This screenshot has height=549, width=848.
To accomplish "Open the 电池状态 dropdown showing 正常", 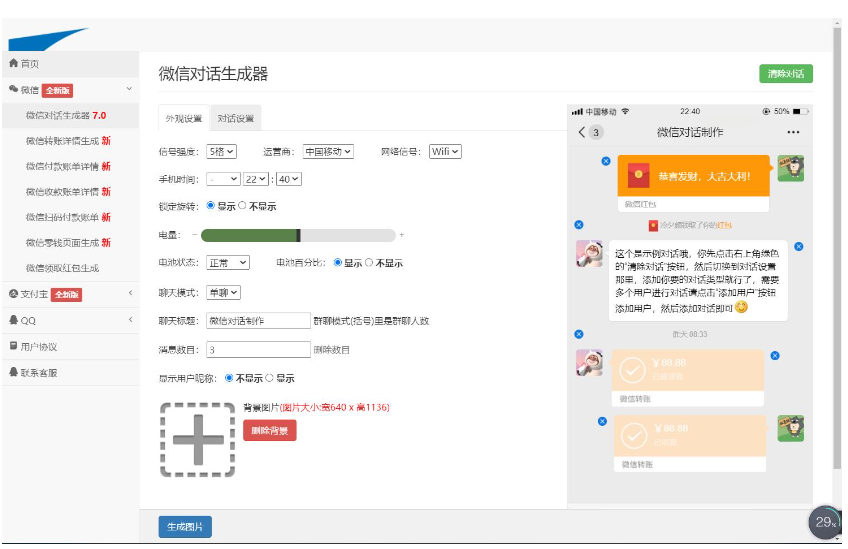I will [x=228, y=262].
